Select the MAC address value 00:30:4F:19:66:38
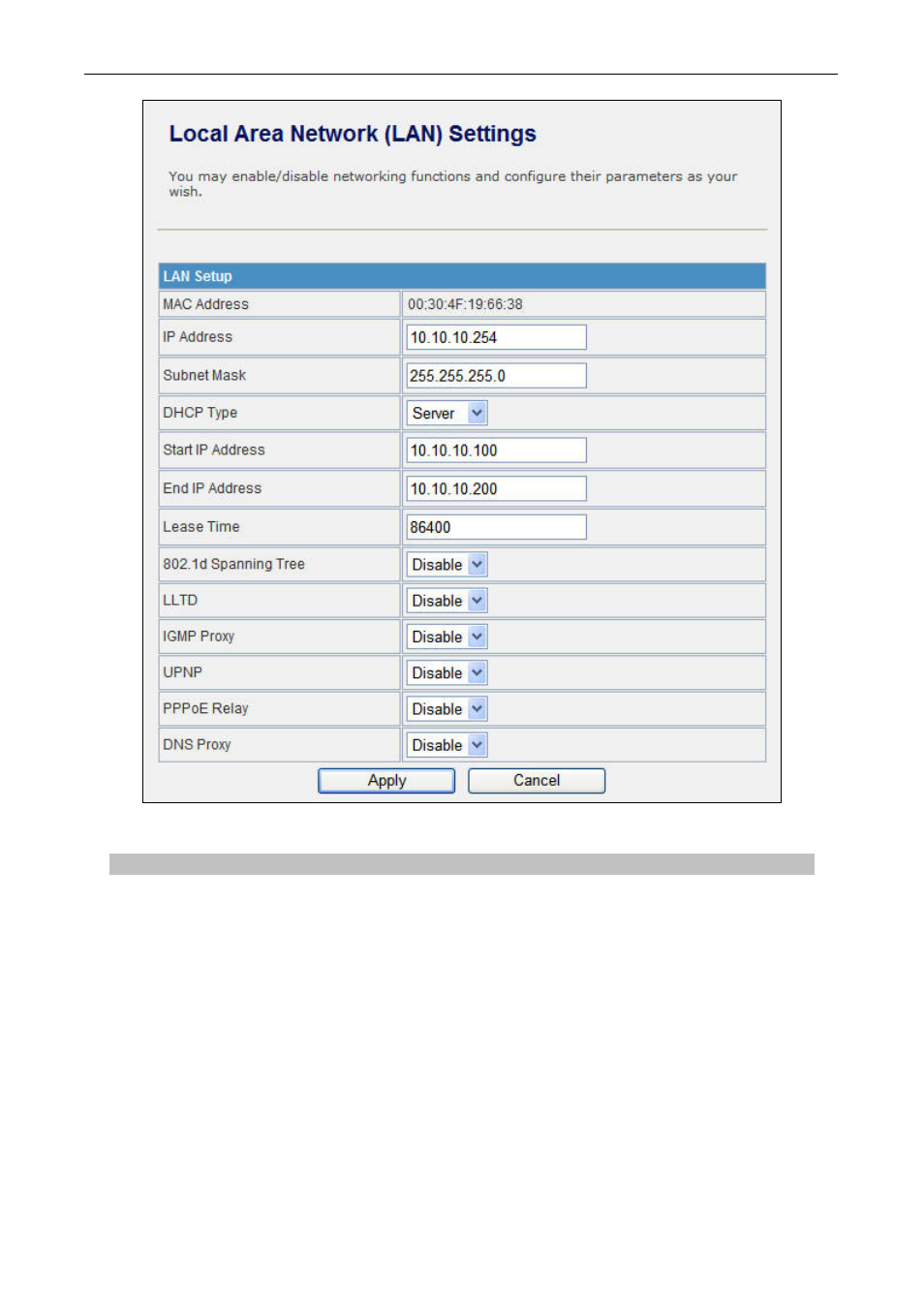Viewport: 924px width, 1307px height. [465, 304]
